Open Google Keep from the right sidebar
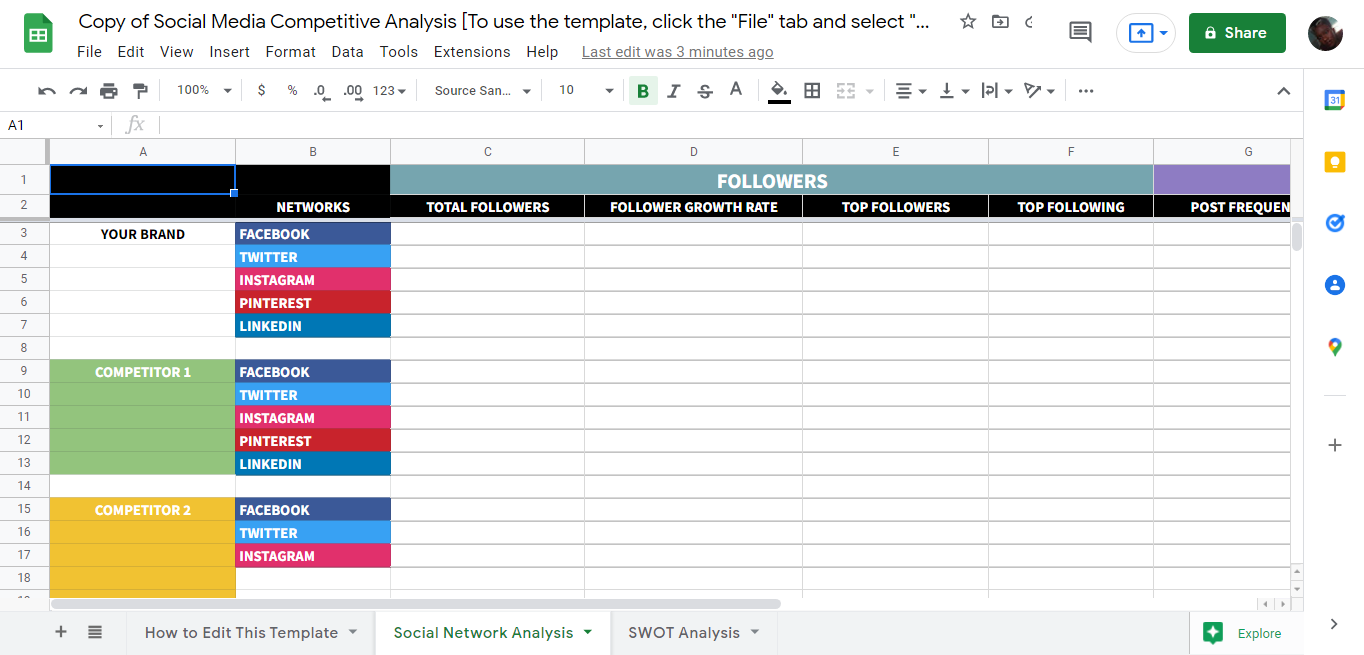This screenshot has height=655, width=1364. pyautogui.click(x=1334, y=161)
